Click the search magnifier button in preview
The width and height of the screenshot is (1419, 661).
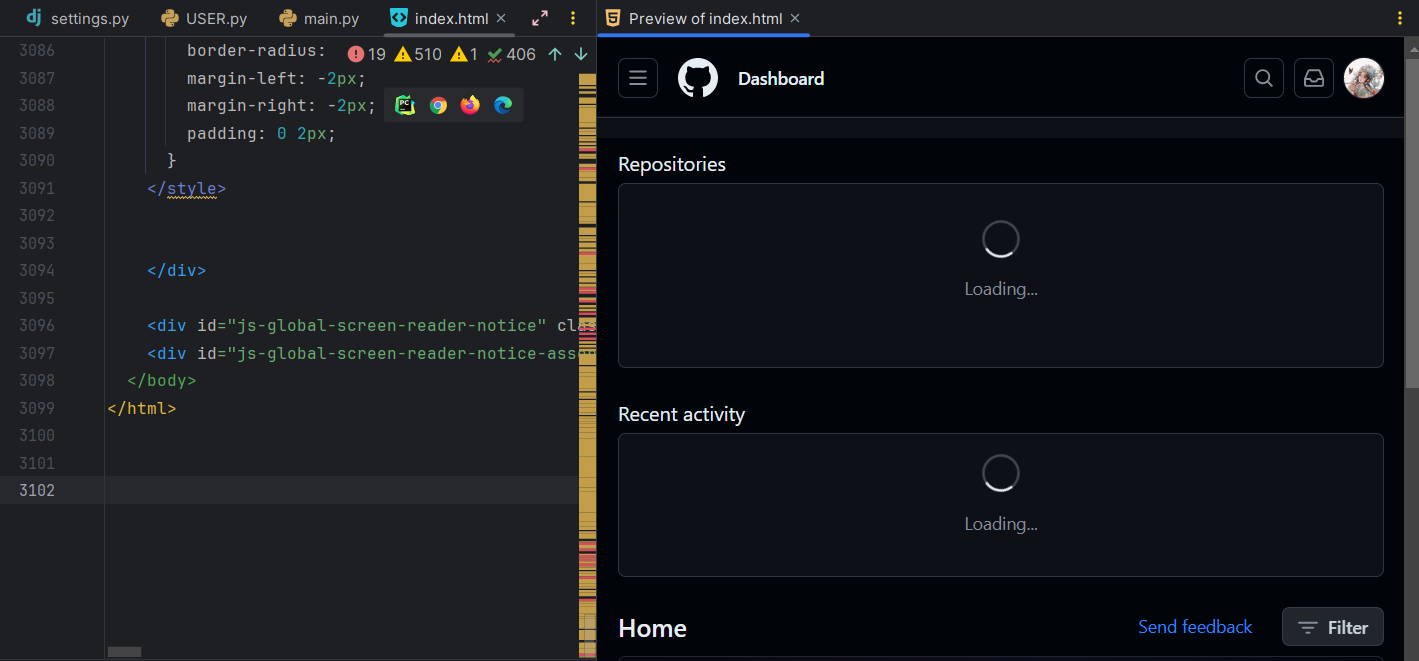[1264, 78]
